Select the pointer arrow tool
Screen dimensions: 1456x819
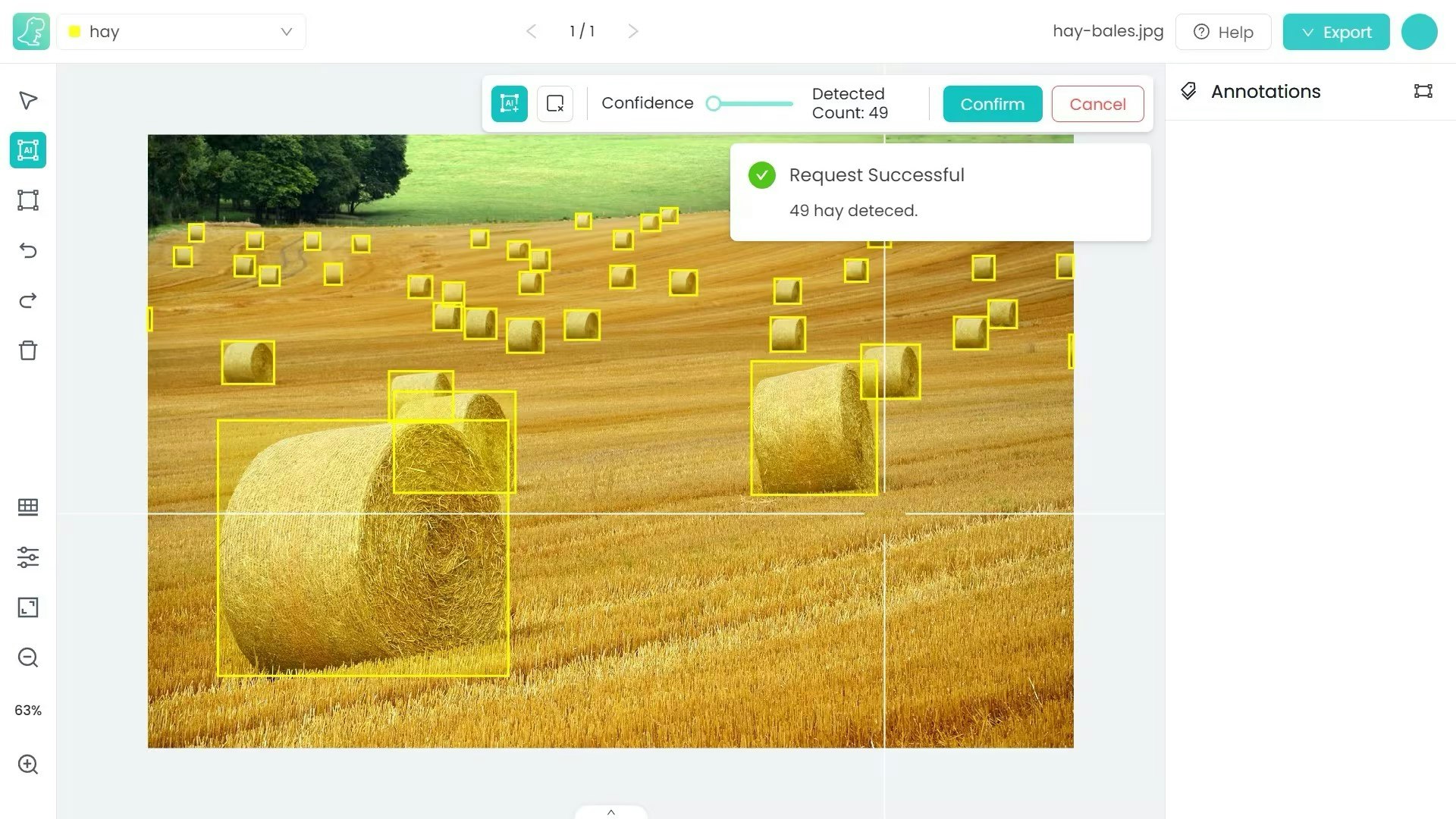pyautogui.click(x=28, y=100)
